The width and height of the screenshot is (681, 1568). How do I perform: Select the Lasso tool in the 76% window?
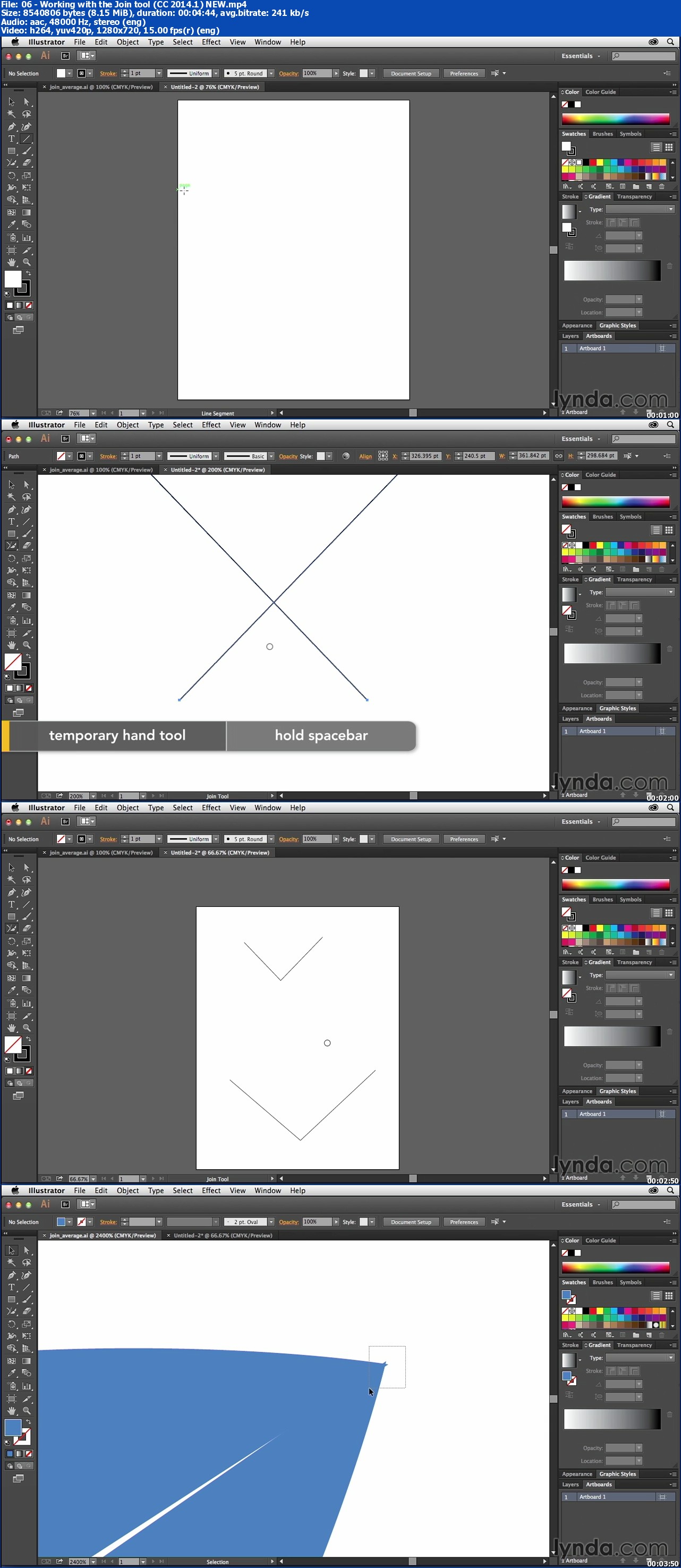click(x=27, y=114)
